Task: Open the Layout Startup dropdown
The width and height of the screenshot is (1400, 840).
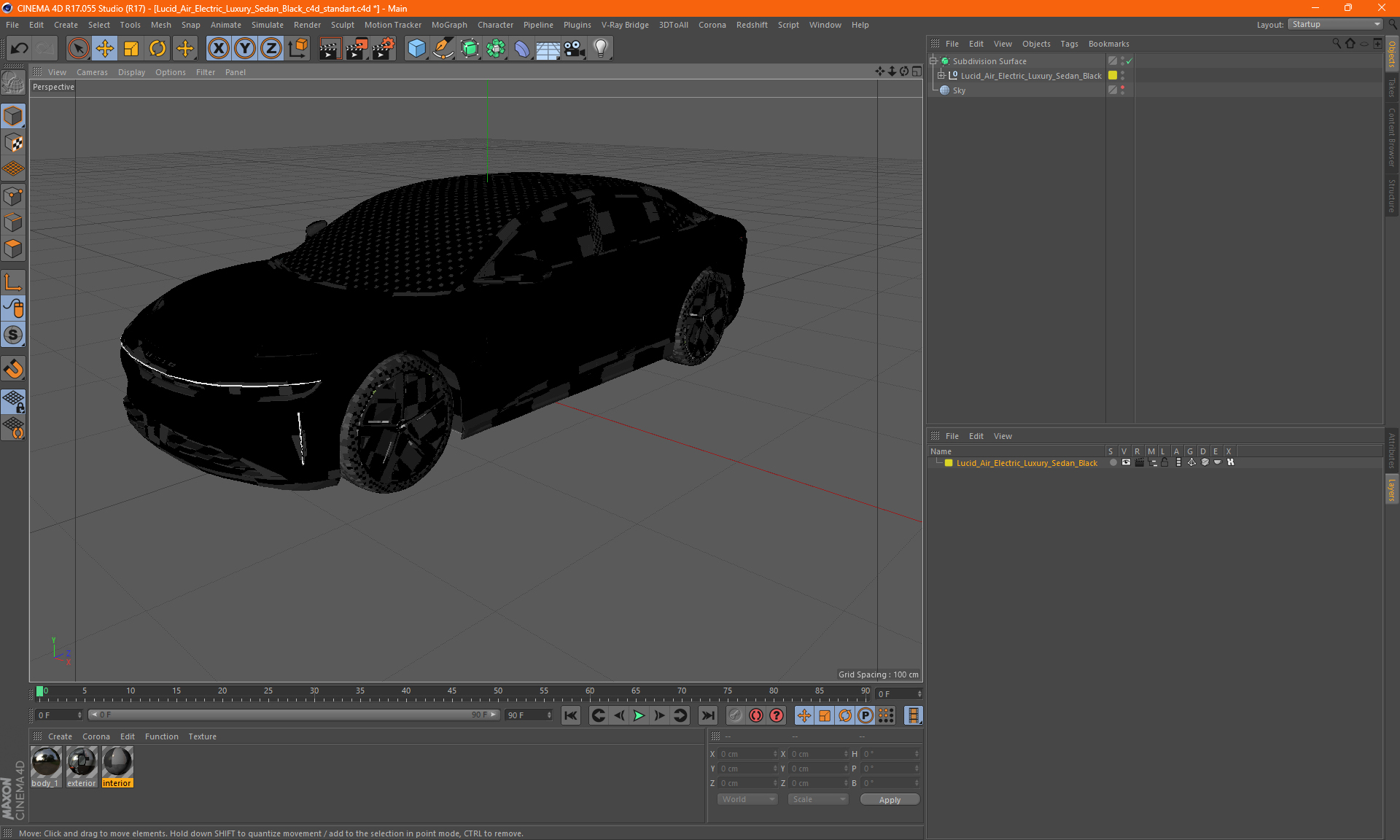Action: pos(1335,24)
